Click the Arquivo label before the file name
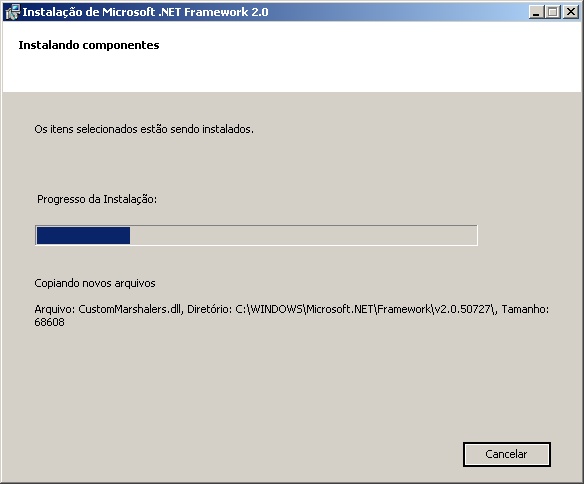The height and width of the screenshot is (484, 584). tap(55, 309)
